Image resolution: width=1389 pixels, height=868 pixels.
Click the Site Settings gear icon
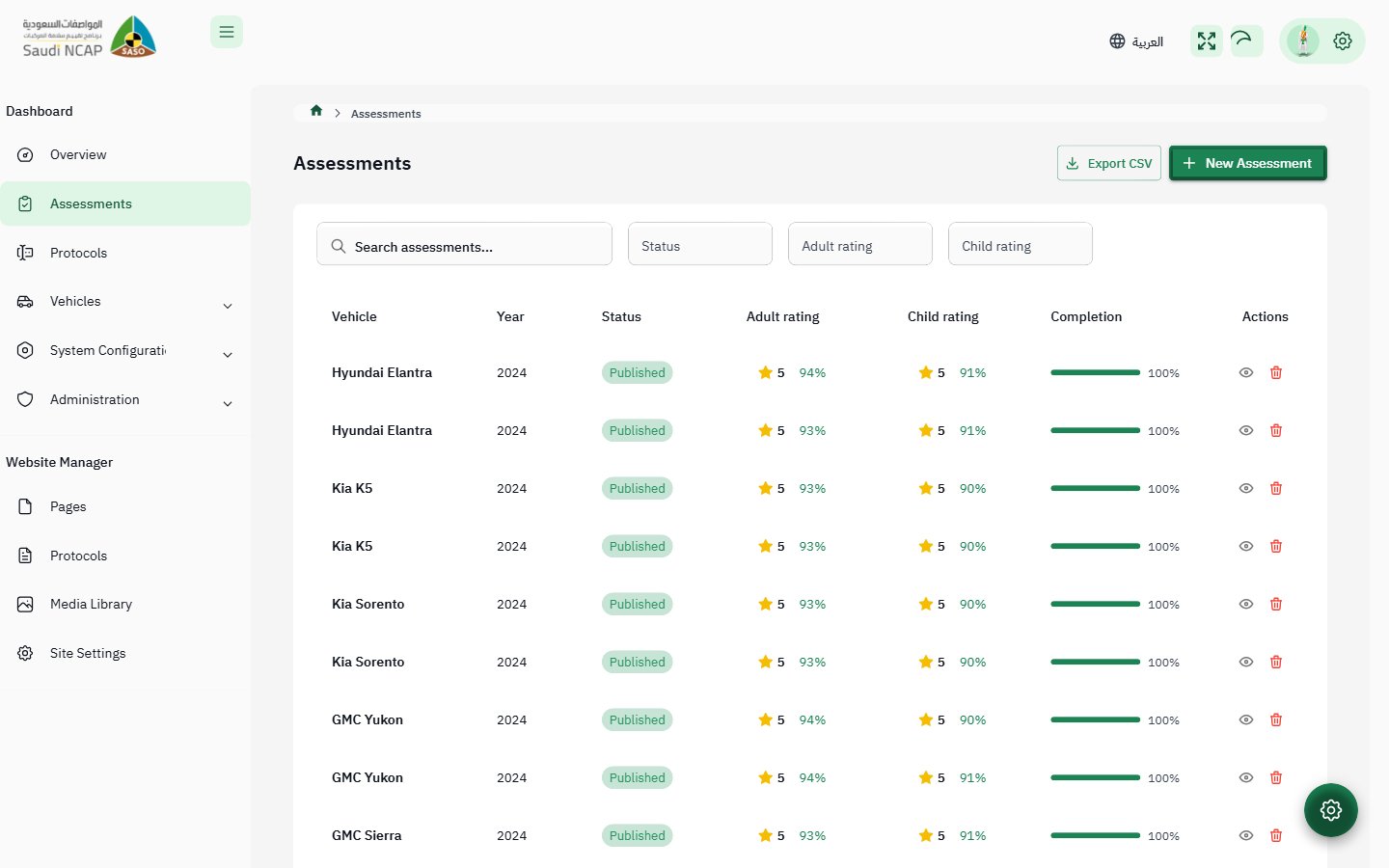26,653
